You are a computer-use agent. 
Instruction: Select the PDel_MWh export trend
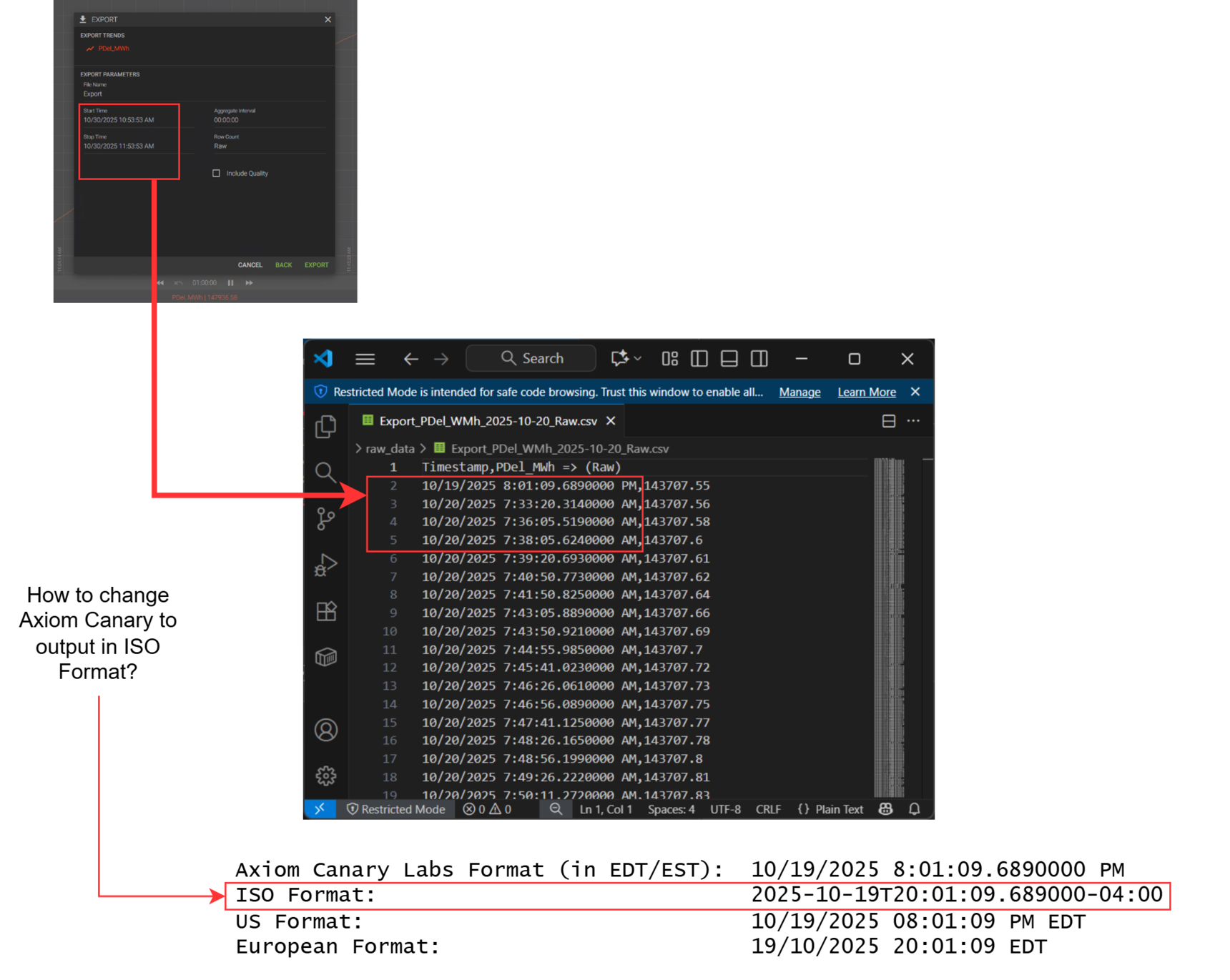point(109,49)
